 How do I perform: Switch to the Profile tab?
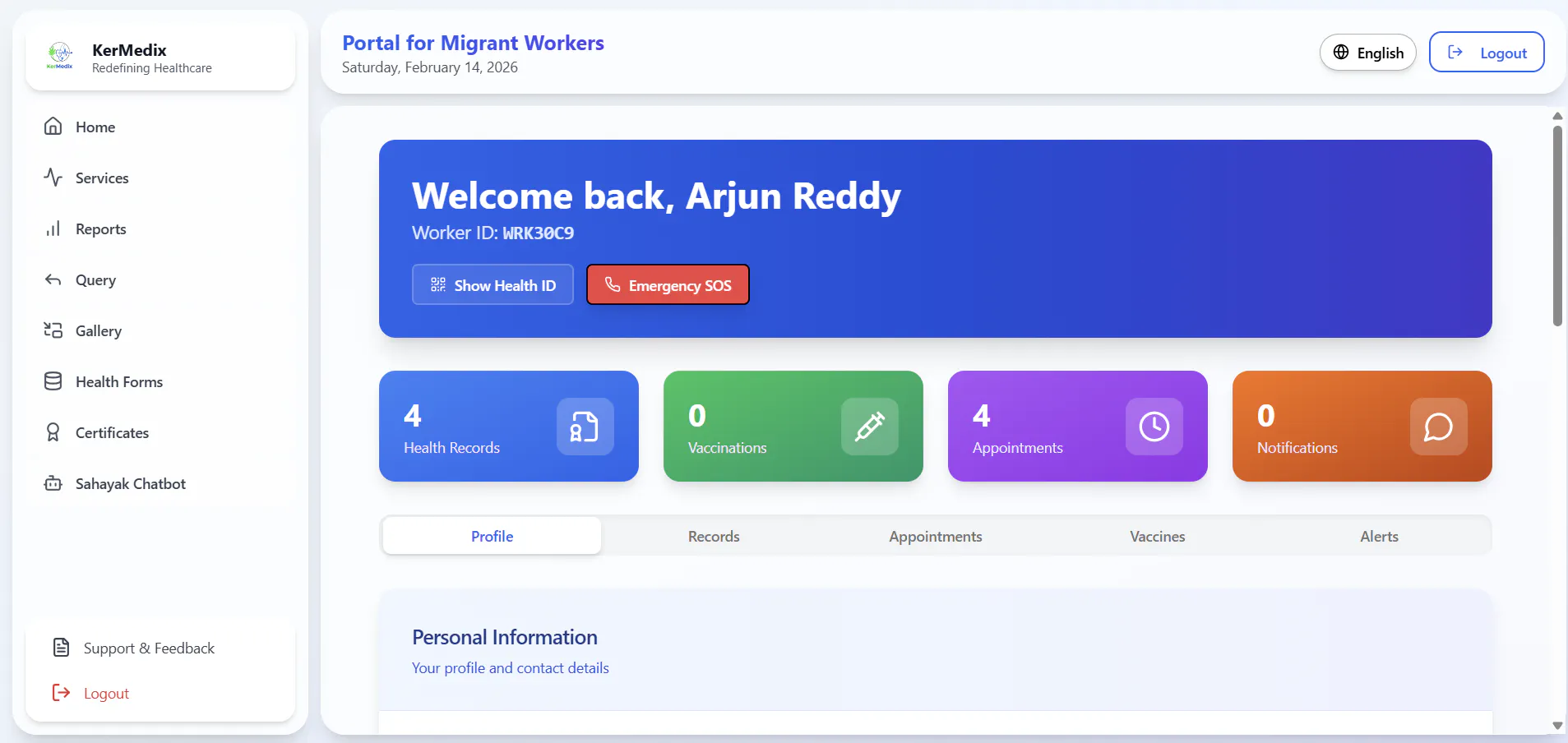[492, 536]
